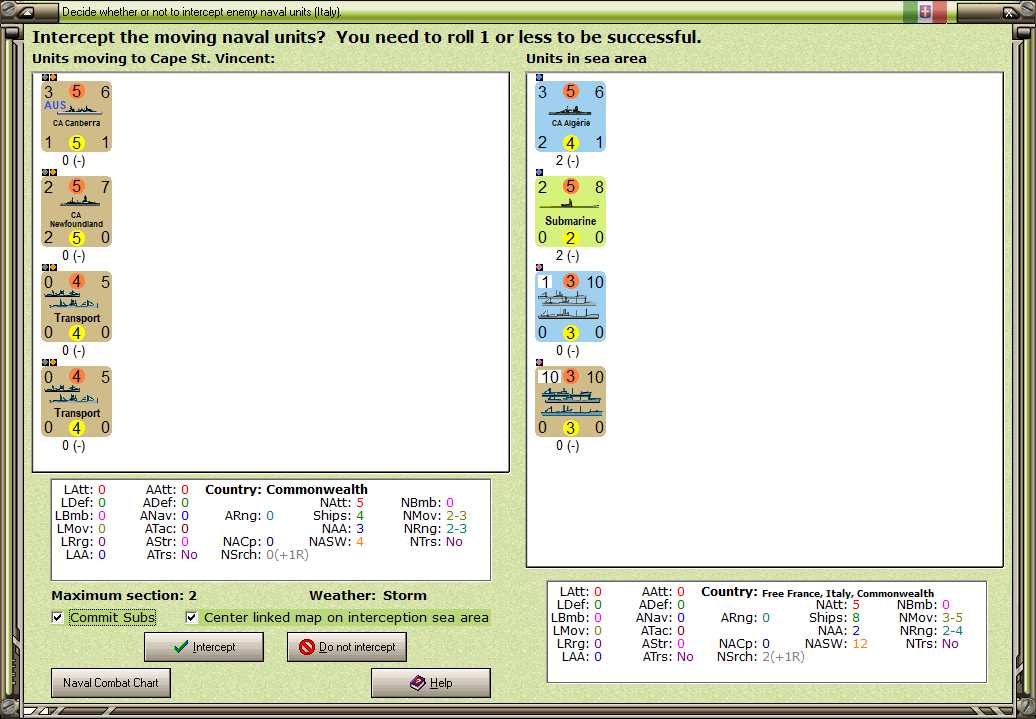
Task: Click the status dots above CA Newfoundland
Action: pyautogui.click(x=50, y=172)
